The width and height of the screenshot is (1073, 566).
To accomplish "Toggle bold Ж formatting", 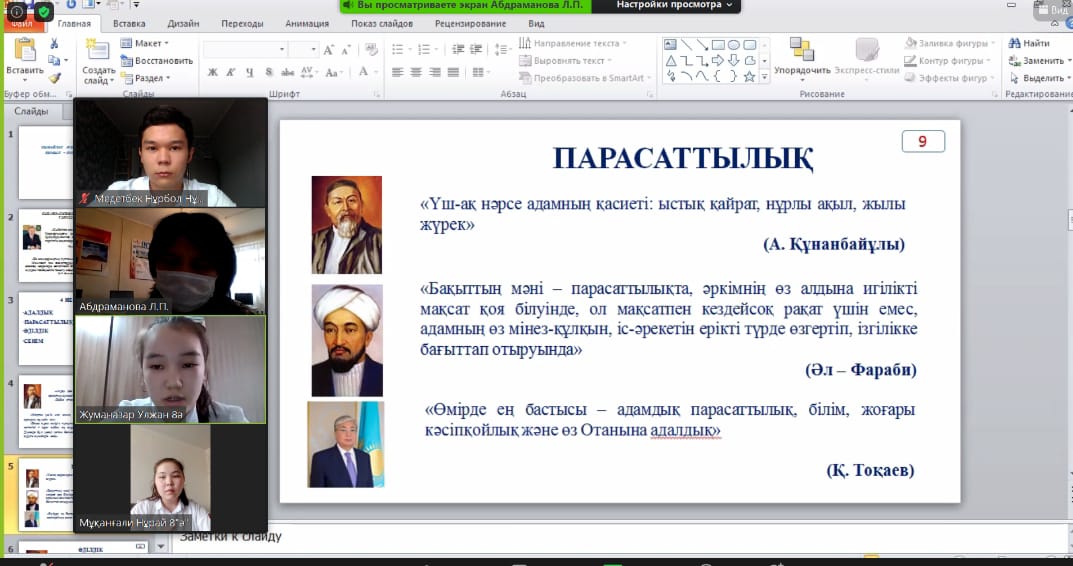I will coord(213,72).
